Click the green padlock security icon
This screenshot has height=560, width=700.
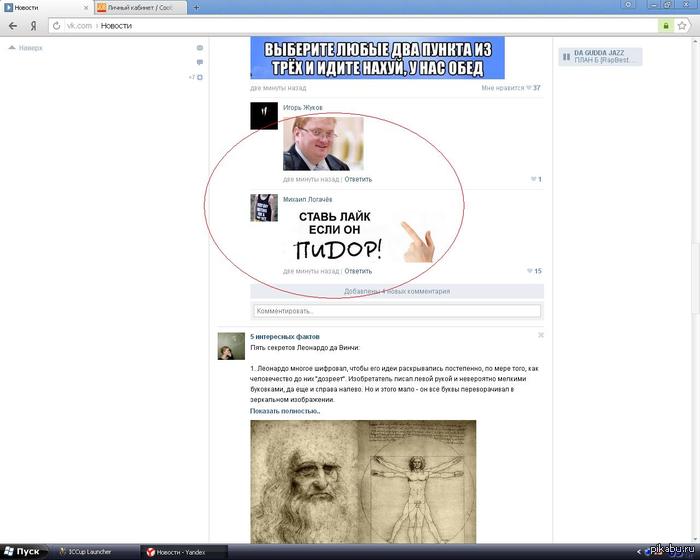pyautogui.click(x=666, y=25)
